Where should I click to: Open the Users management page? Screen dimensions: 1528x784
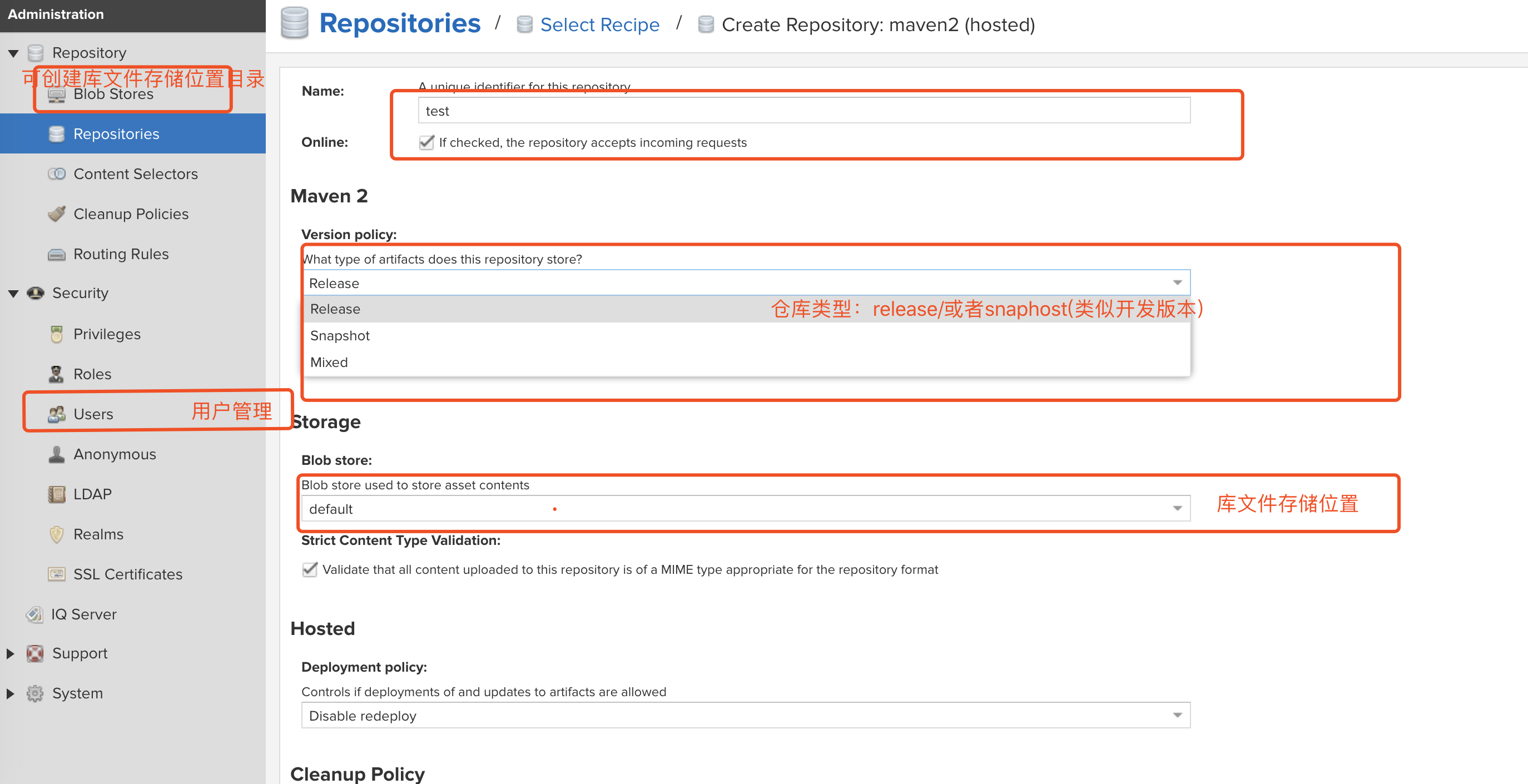tap(93, 414)
